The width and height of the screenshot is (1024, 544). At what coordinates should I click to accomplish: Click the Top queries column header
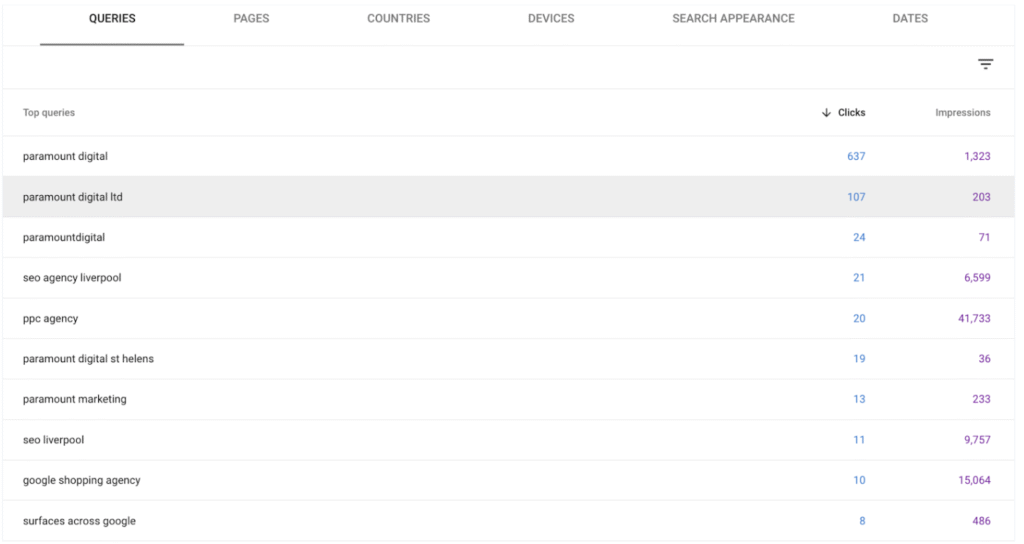click(x=49, y=112)
